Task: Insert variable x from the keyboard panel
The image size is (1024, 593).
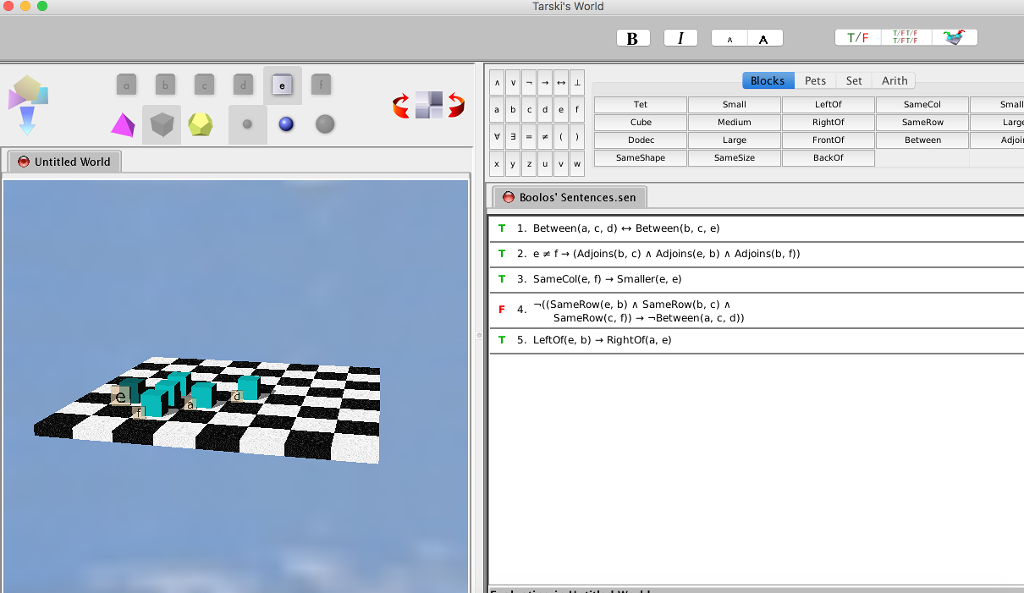Action: pos(497,164)
